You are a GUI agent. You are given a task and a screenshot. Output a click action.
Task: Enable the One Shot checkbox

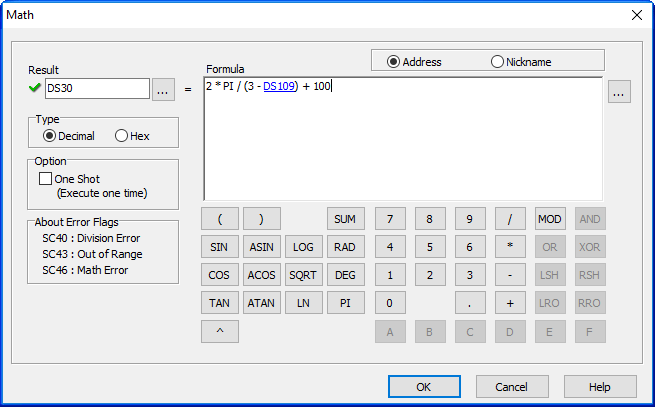(x=45, y=179)
